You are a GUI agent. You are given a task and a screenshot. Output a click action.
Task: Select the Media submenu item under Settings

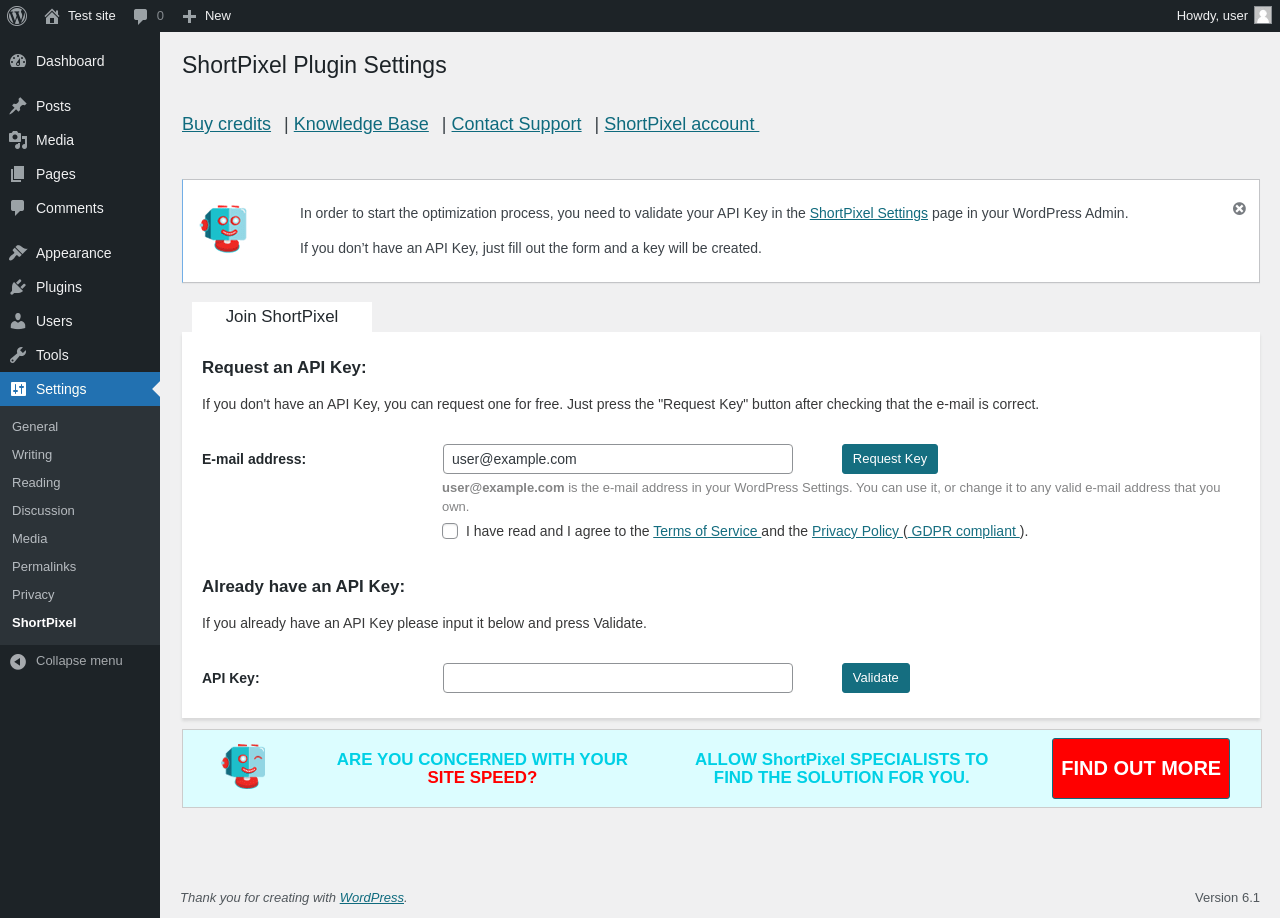point(80,539)
